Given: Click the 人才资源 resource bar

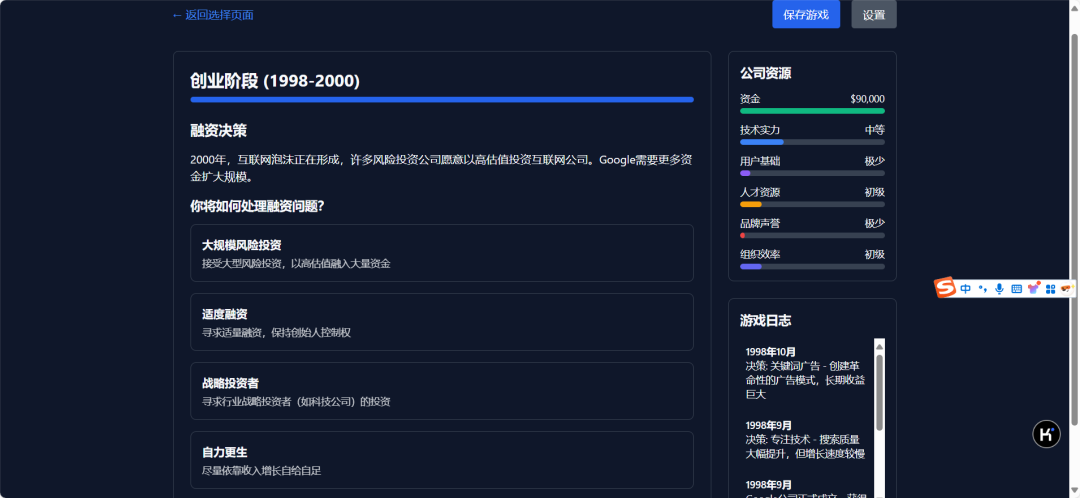Looking at the screenshot, I should (812, 204).
